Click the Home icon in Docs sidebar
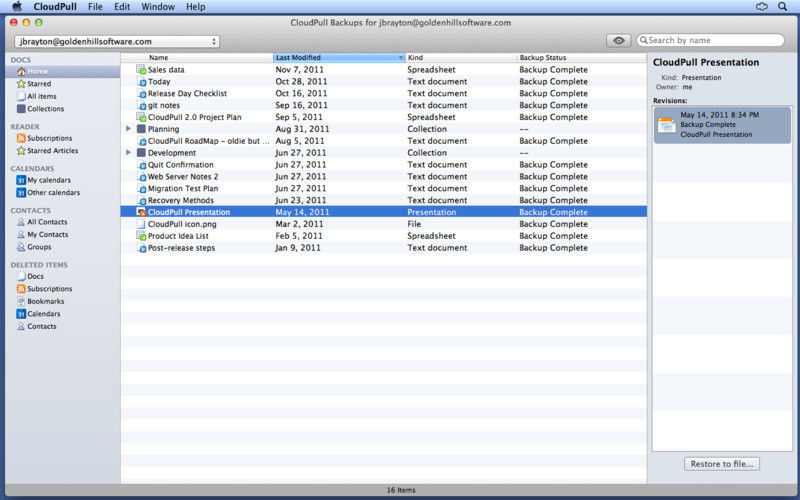This screenshot has height=500, width=800. tap(21, 71)
